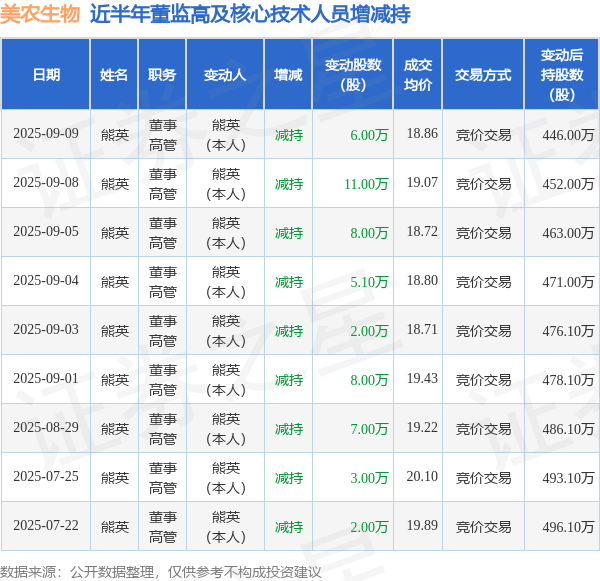
Task: Click the 20.10 average price cell
Action: click(x=422, y=477)
